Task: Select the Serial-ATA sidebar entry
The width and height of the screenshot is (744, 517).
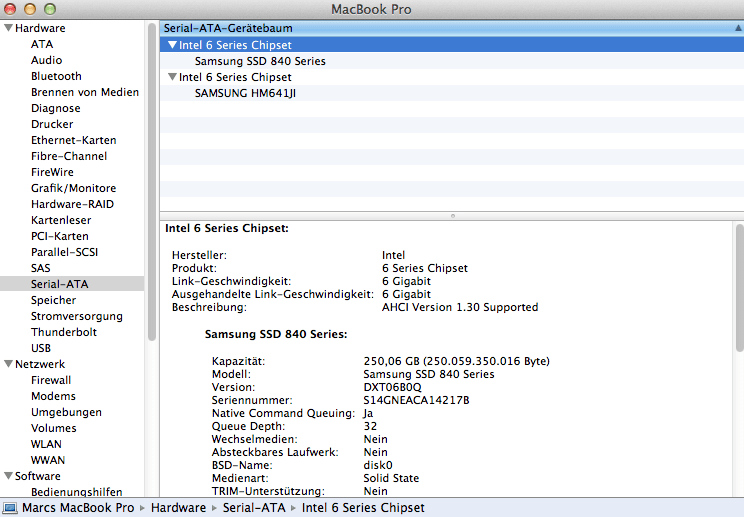Action: click(72, 284)
